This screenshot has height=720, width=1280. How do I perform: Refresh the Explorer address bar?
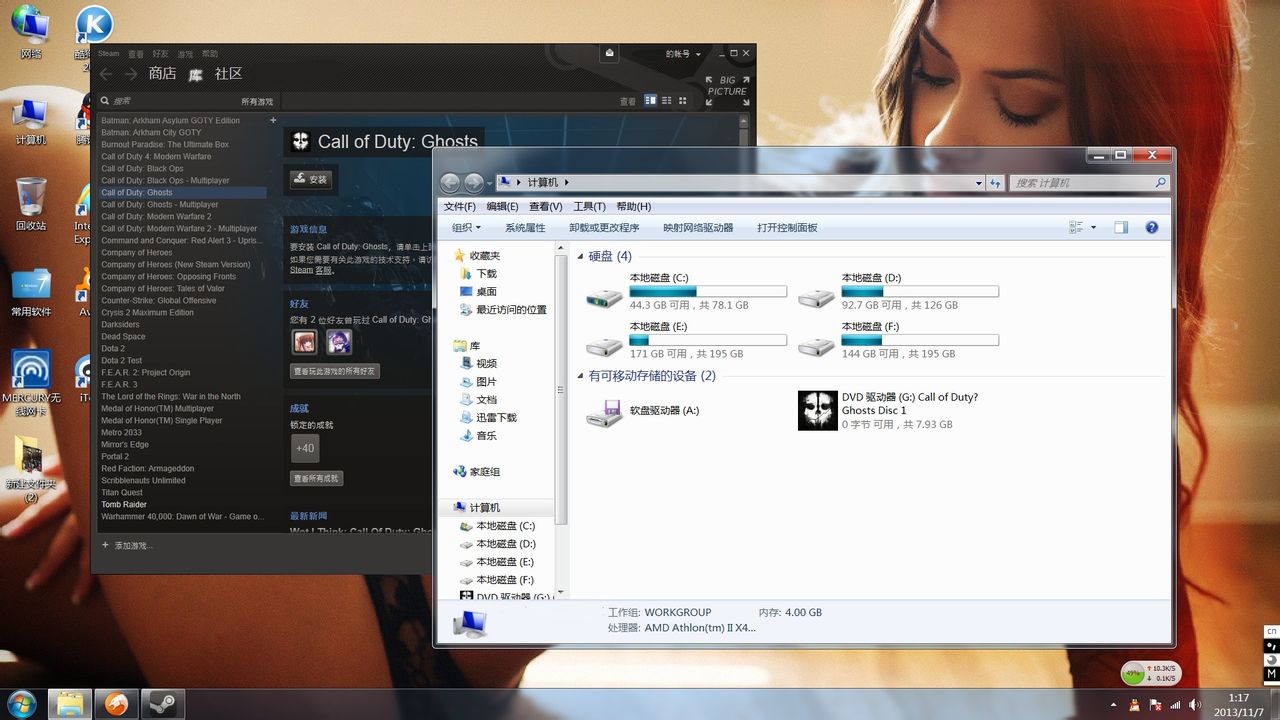click(995, 183)
